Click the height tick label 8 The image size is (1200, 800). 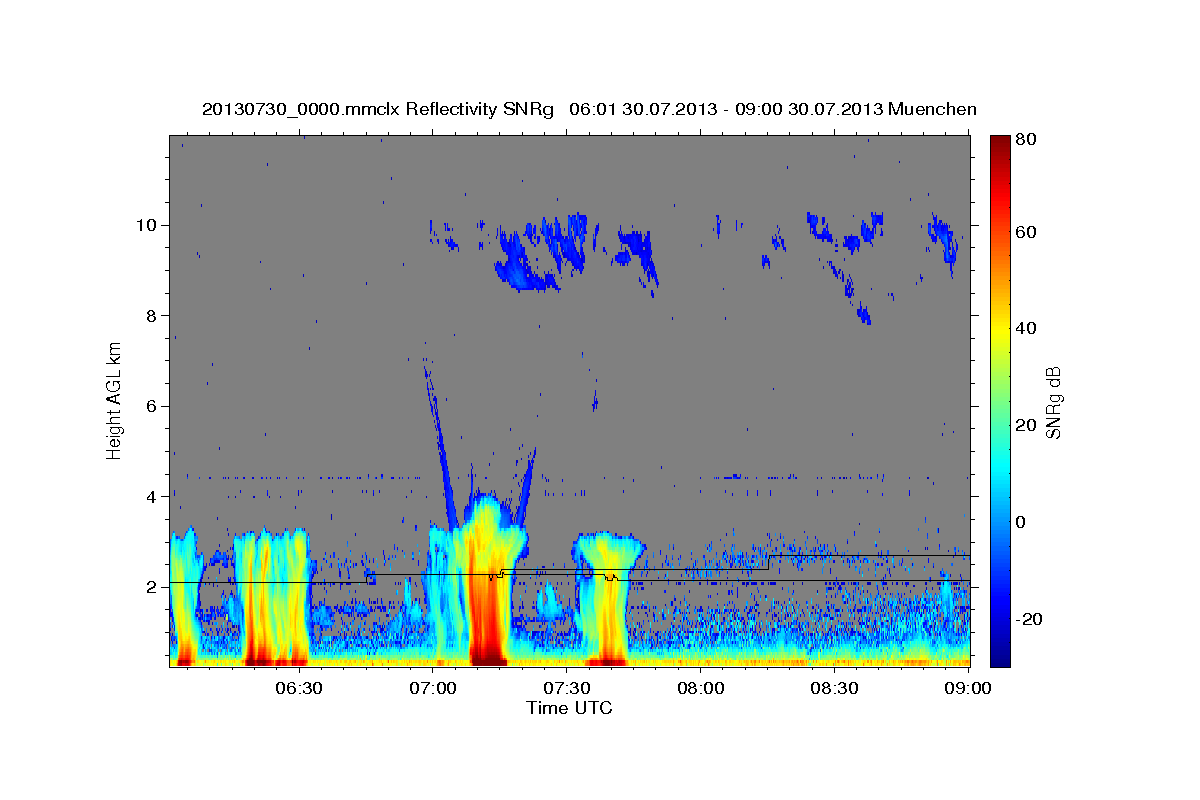[x=149, y=315]
